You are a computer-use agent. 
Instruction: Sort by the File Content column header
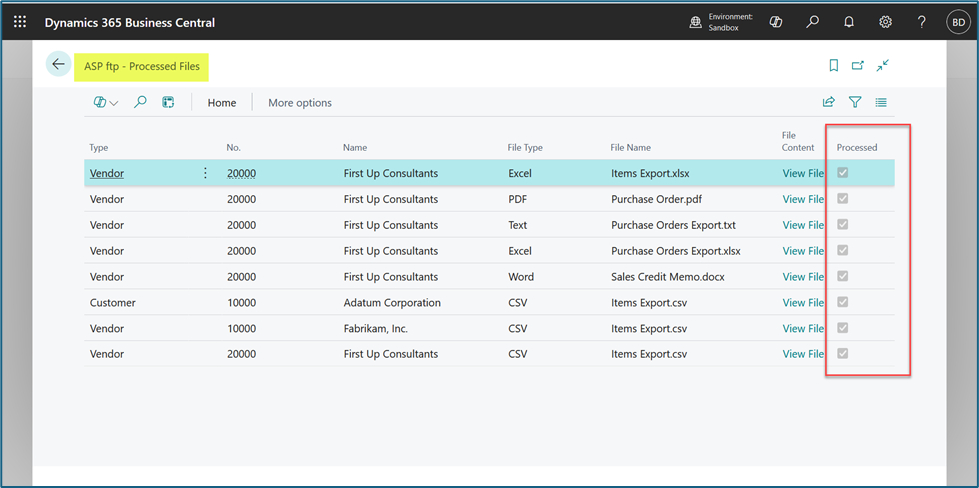coord(798,142)
